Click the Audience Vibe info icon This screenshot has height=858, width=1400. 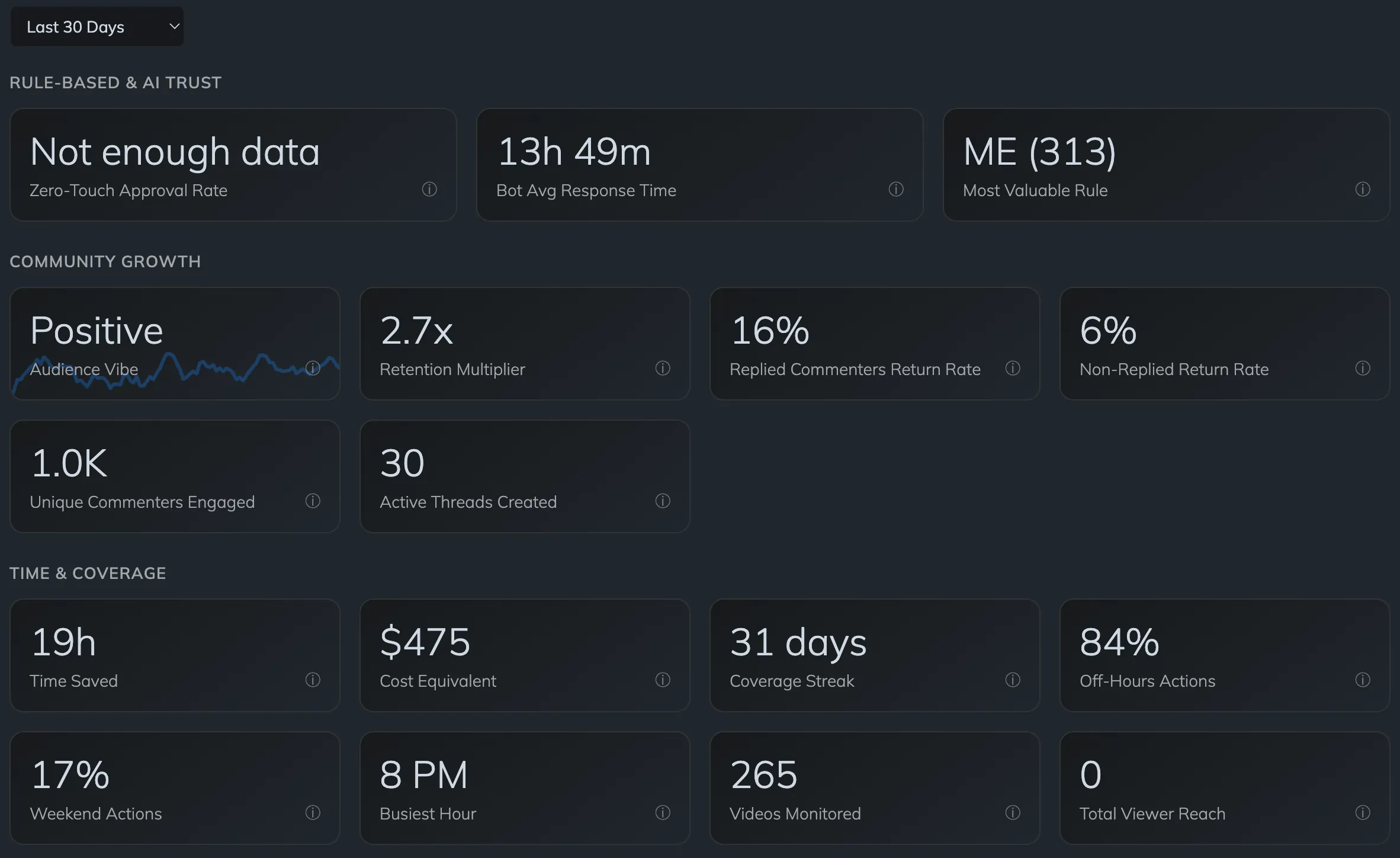tap(313, 369)
